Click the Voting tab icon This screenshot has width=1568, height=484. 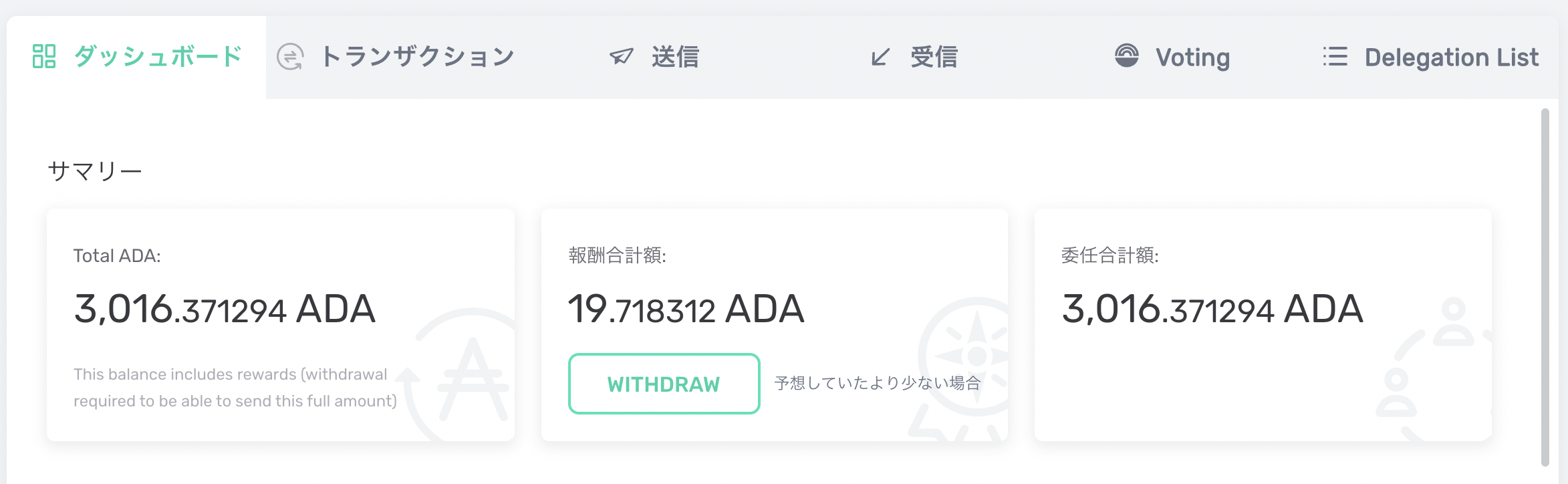coord(1126,55)
